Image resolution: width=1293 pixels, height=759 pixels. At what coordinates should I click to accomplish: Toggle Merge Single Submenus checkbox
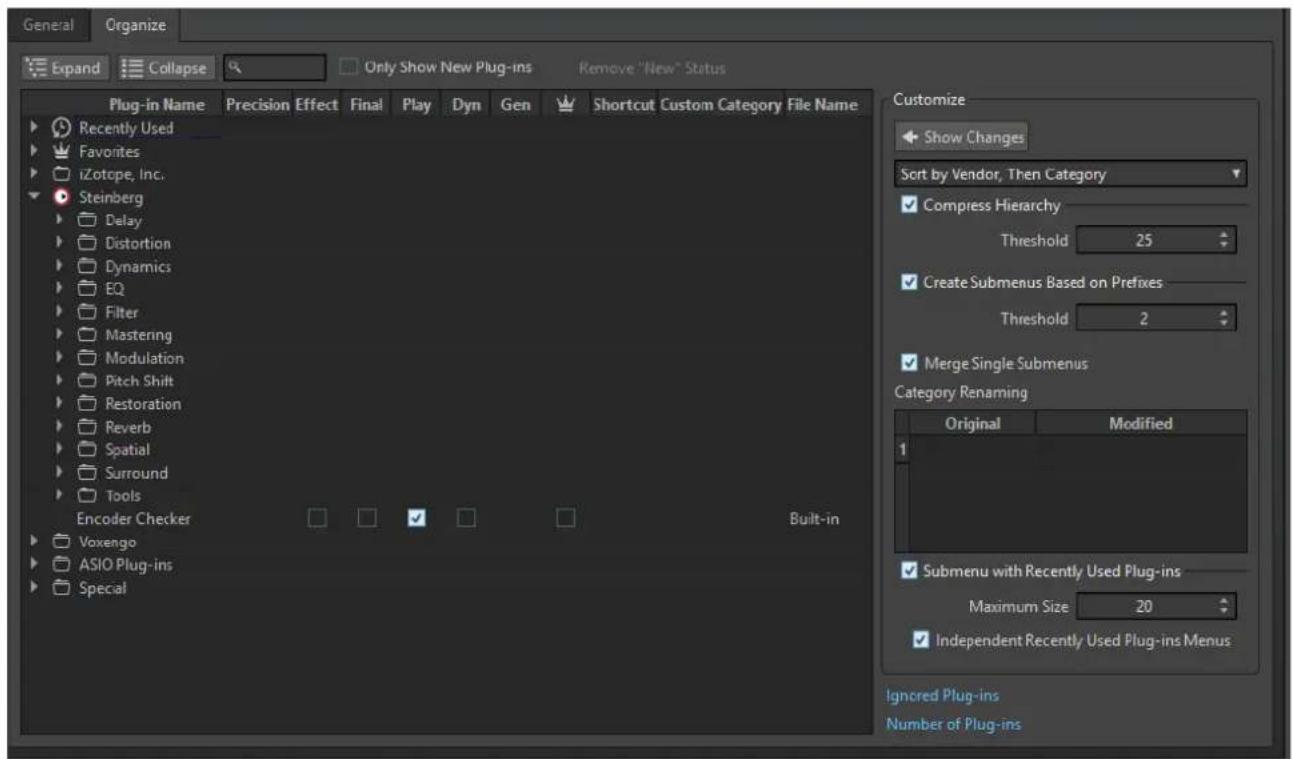(x=909, y=364)
